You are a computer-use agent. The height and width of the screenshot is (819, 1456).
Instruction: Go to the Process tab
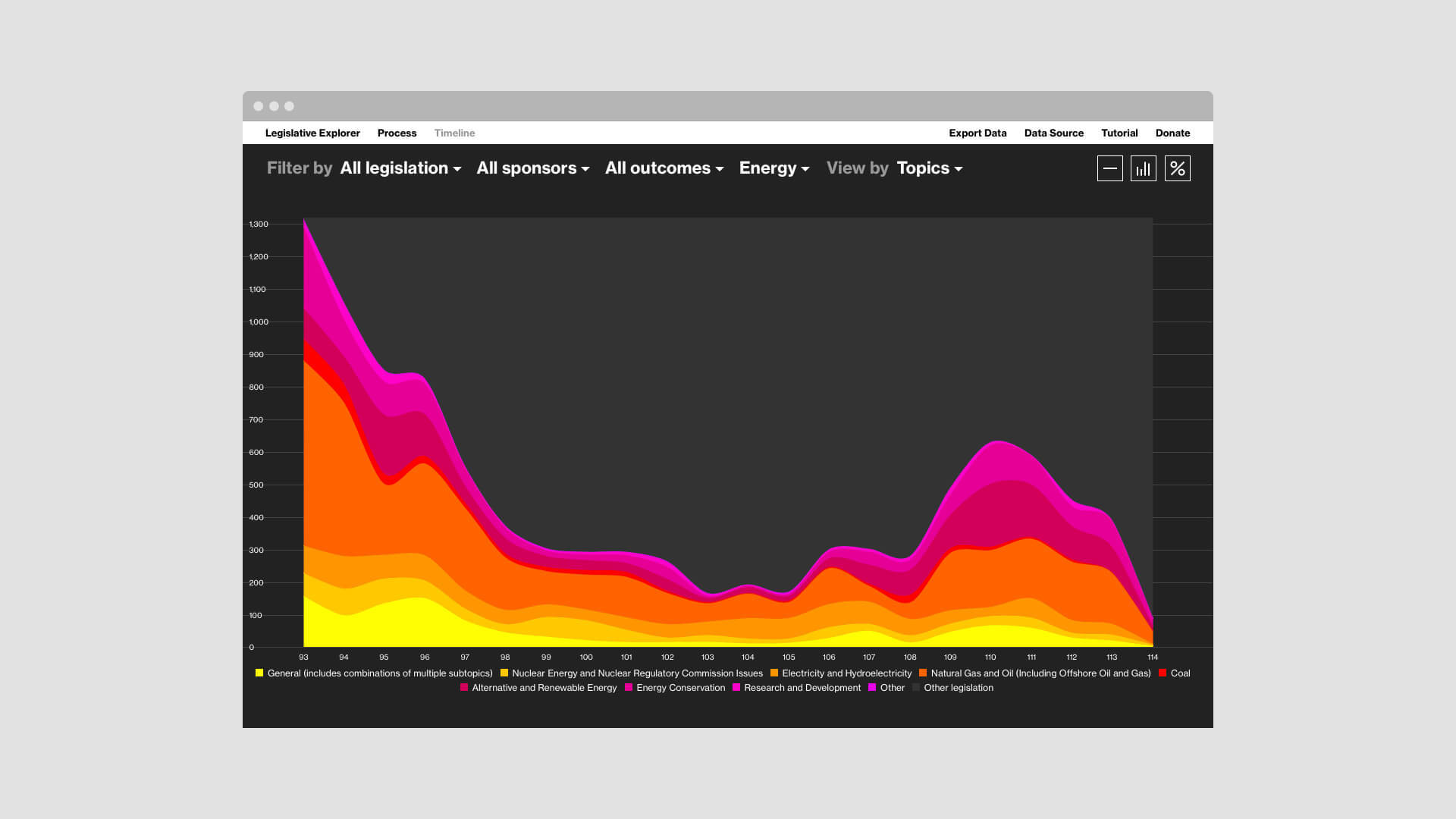click(397, 133)
